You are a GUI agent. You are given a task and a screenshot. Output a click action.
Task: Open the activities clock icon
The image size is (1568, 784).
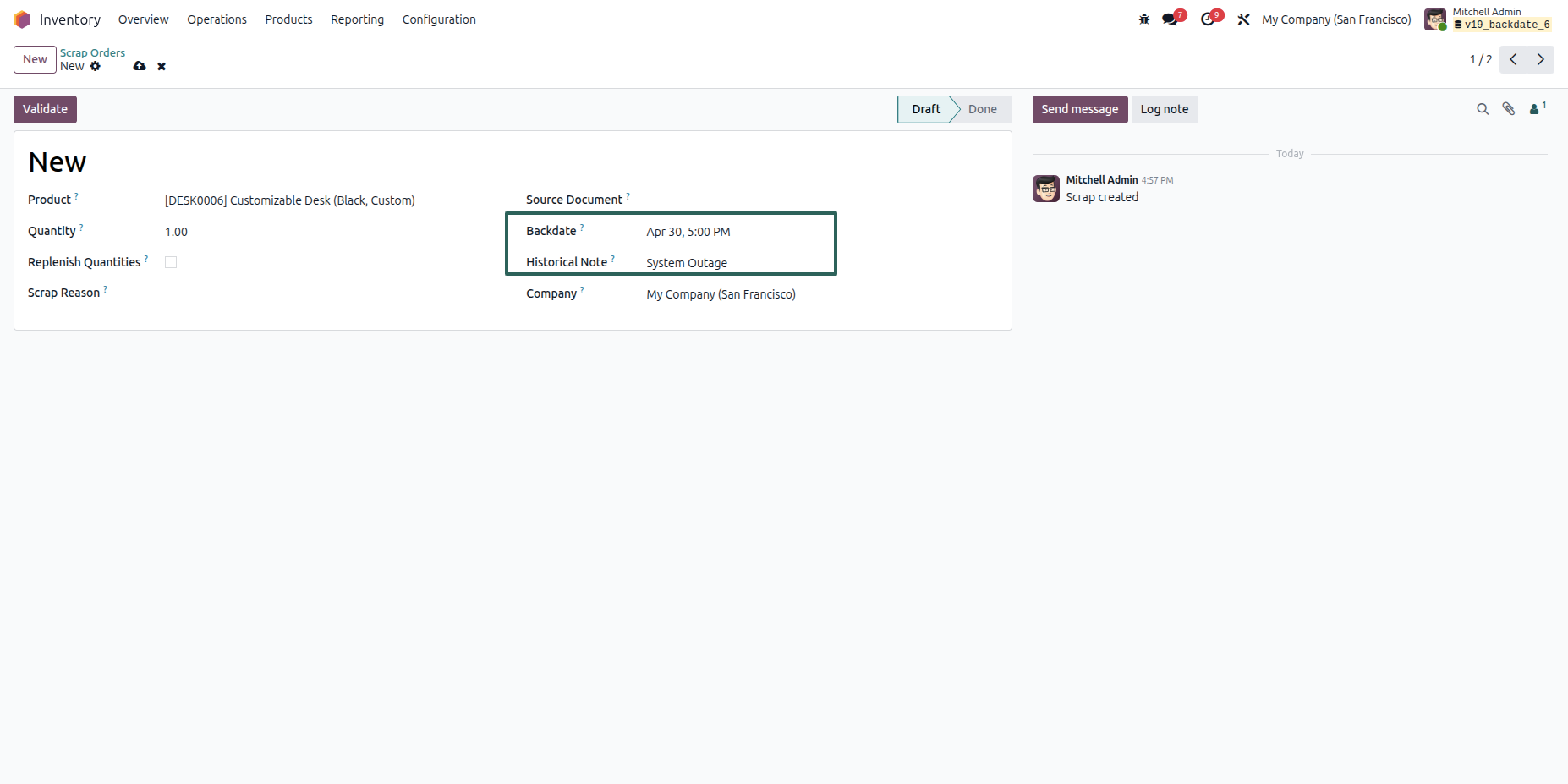pos(1208,19)
